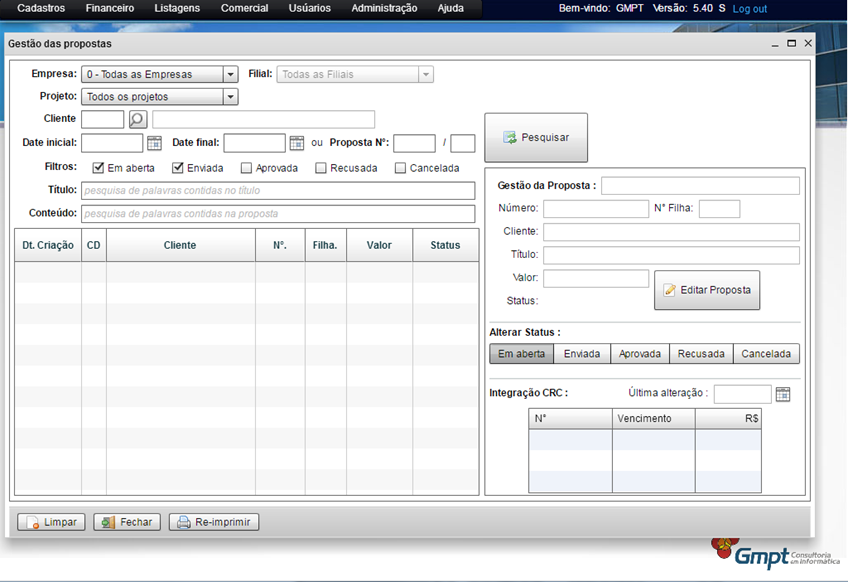Screen dimensions: 848x582
Task: Set status to Cancelada toggle
Action: pyautogui.click(x=766, y=354)
